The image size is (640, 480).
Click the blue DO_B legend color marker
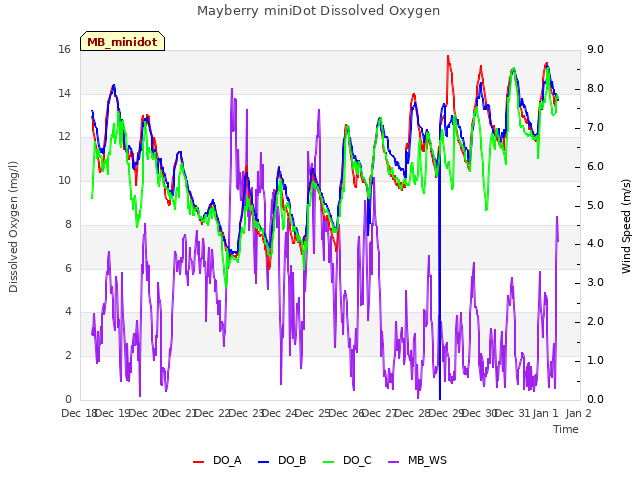click(264, 462)
